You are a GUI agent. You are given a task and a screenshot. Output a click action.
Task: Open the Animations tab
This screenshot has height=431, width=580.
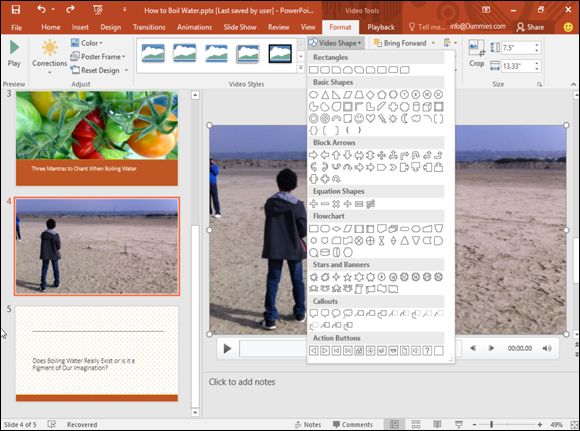coord(195,27)
